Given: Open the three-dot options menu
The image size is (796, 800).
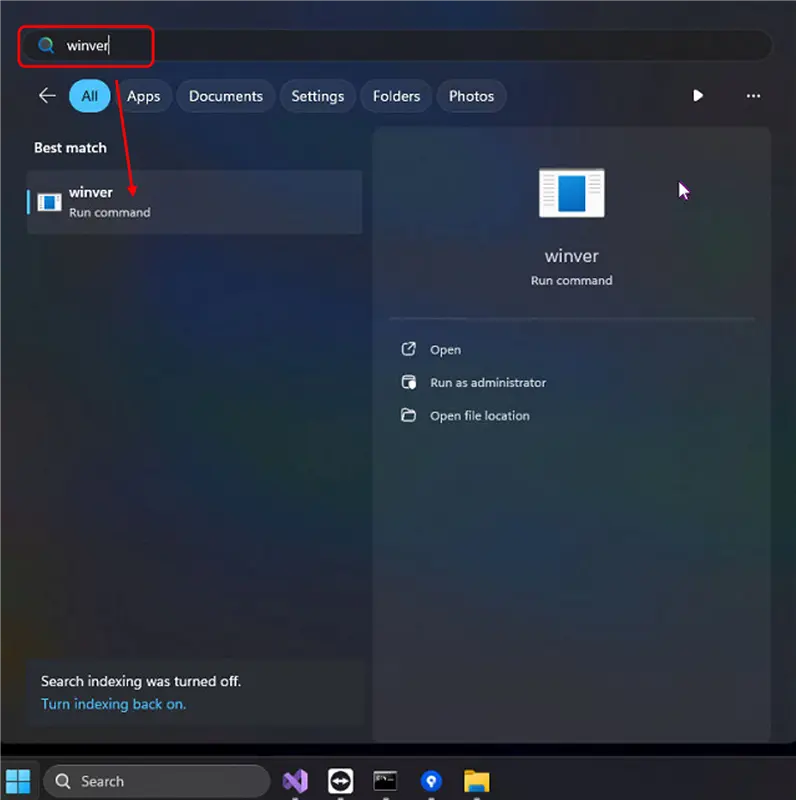Looking at the screenshot, I should coord(753,96).
